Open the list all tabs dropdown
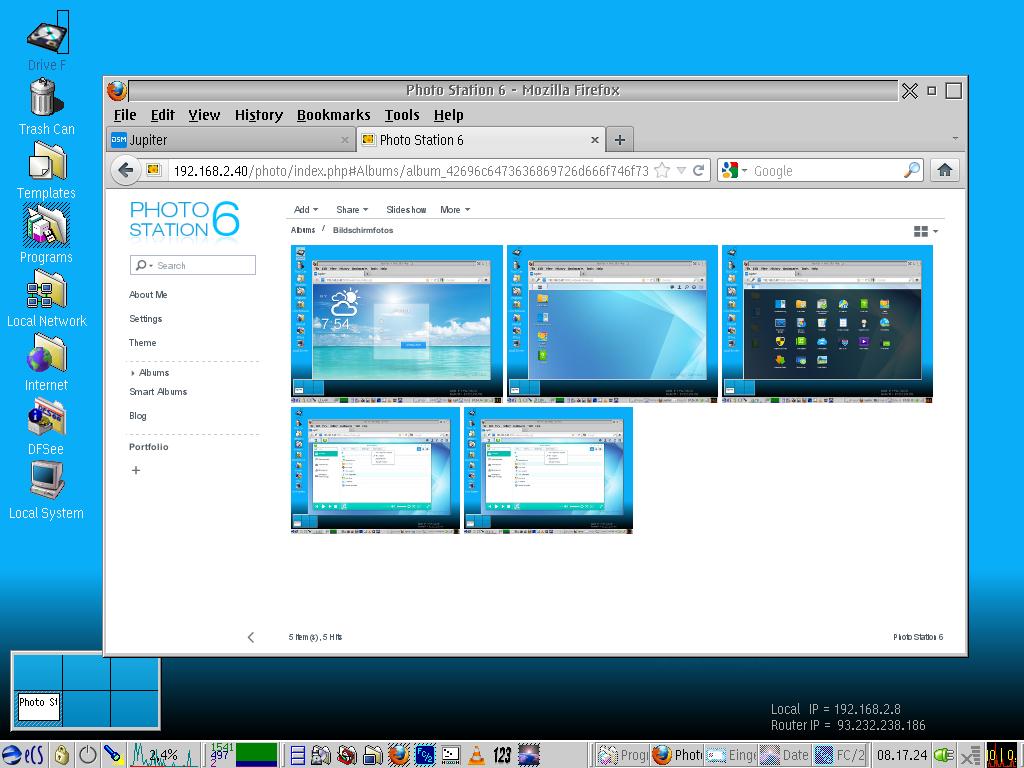 (955, 139)
